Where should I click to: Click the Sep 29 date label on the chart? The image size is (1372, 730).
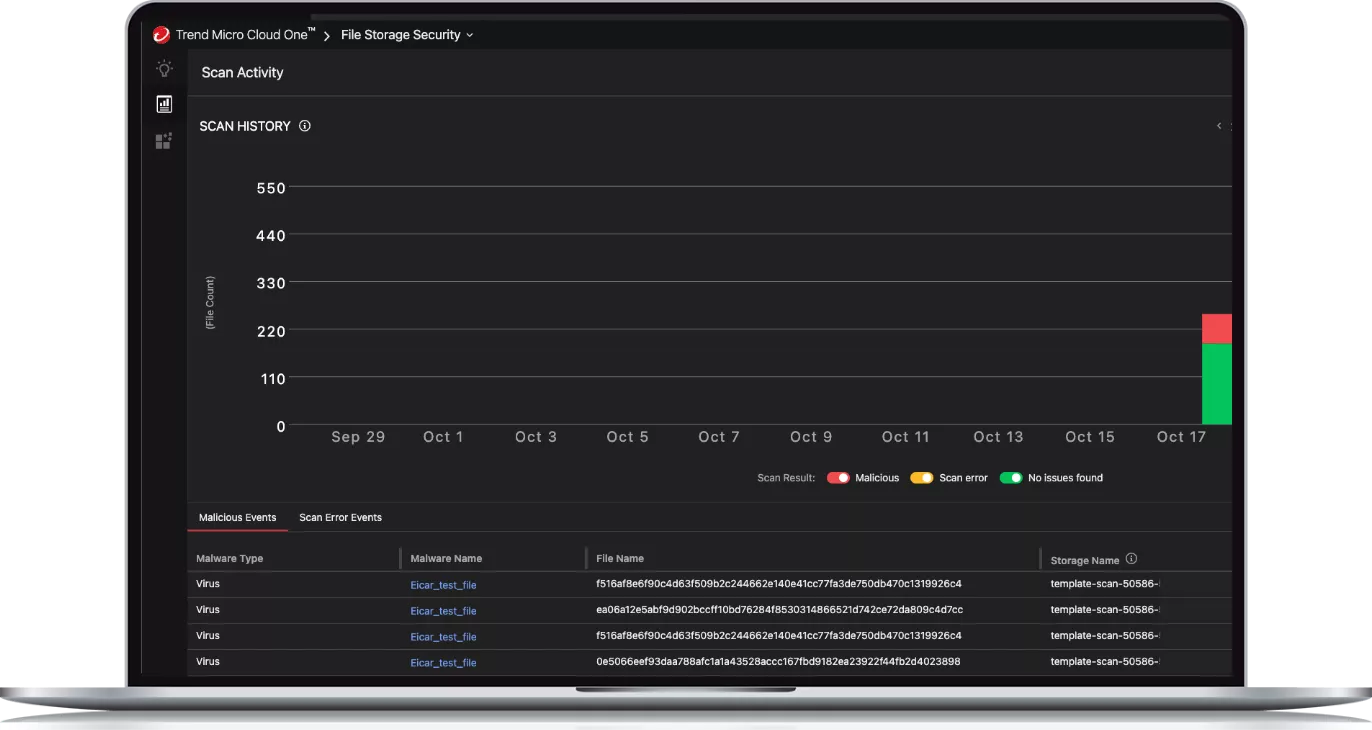tap(358, 437)
